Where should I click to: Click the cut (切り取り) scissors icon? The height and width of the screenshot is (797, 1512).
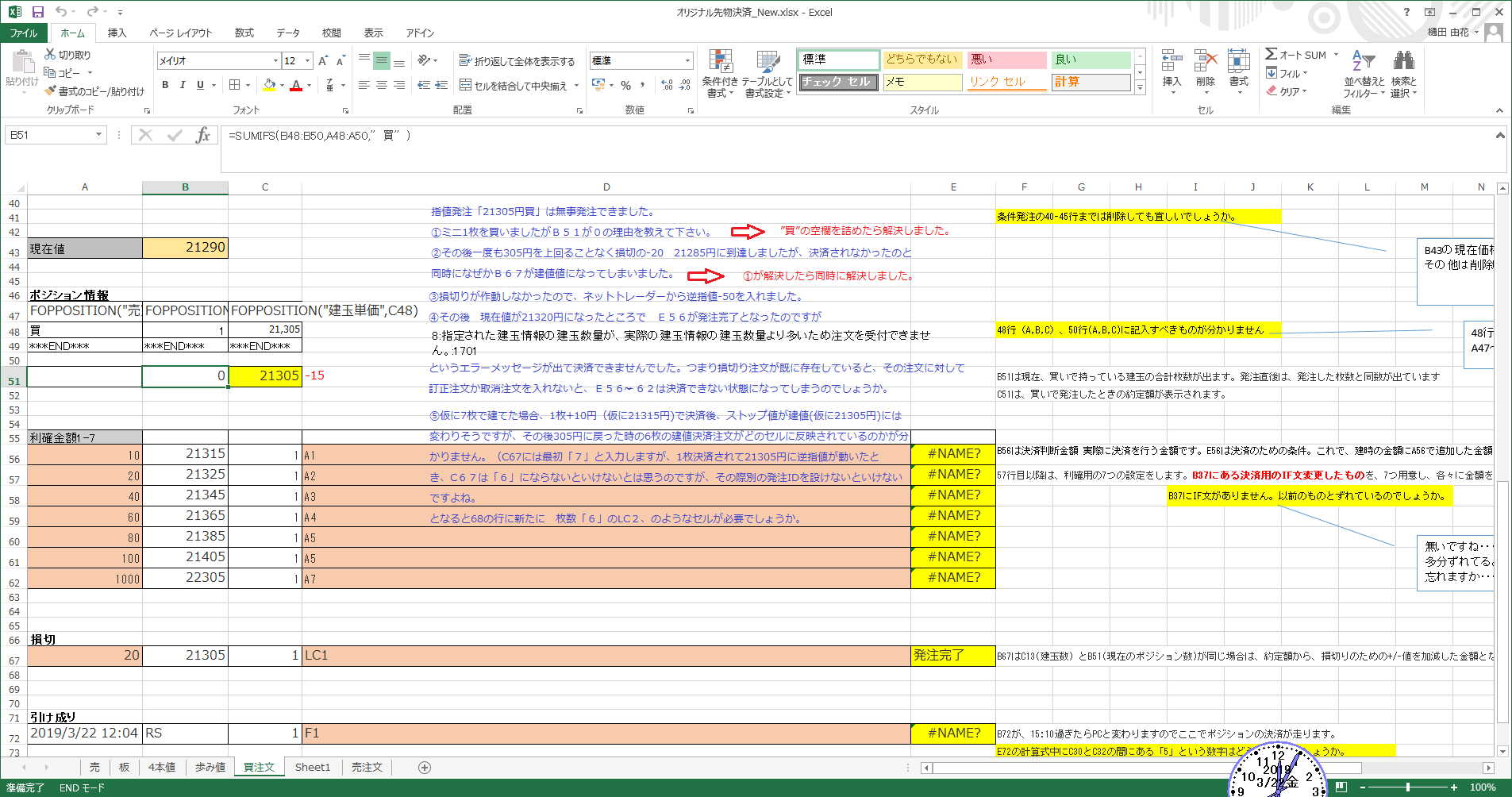coord(50,55)
